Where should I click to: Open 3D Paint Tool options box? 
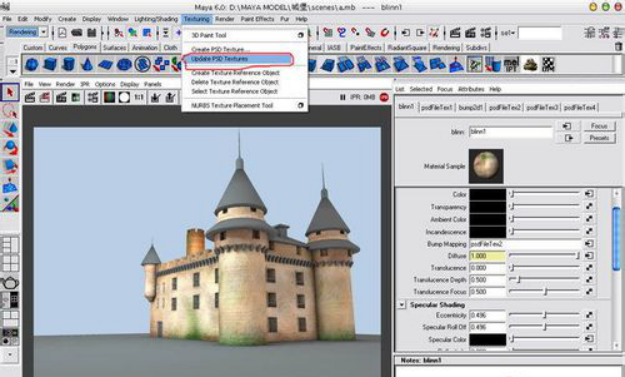(301, 35)
